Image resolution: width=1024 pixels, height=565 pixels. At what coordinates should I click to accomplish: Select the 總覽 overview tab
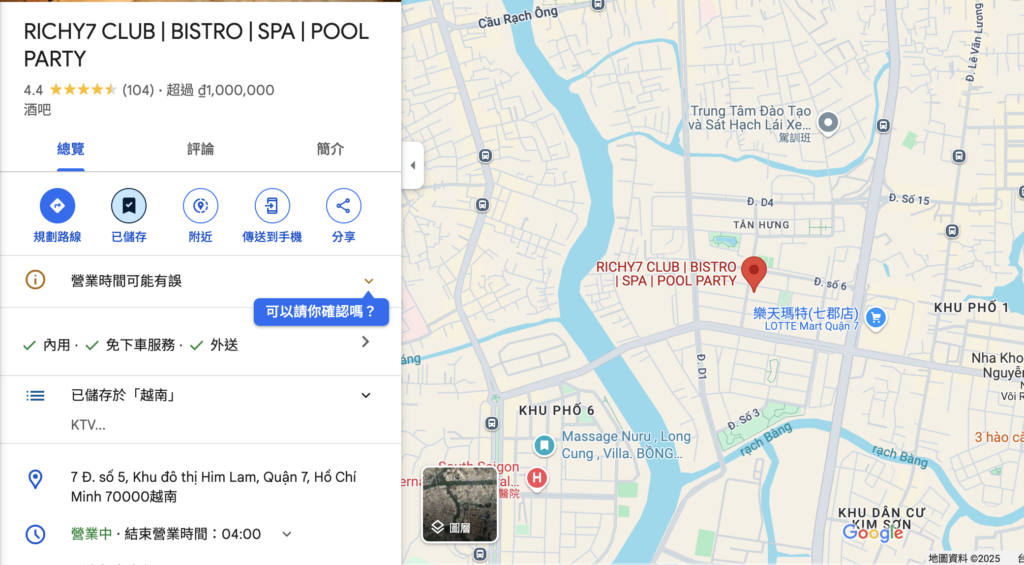click(71, 149)
